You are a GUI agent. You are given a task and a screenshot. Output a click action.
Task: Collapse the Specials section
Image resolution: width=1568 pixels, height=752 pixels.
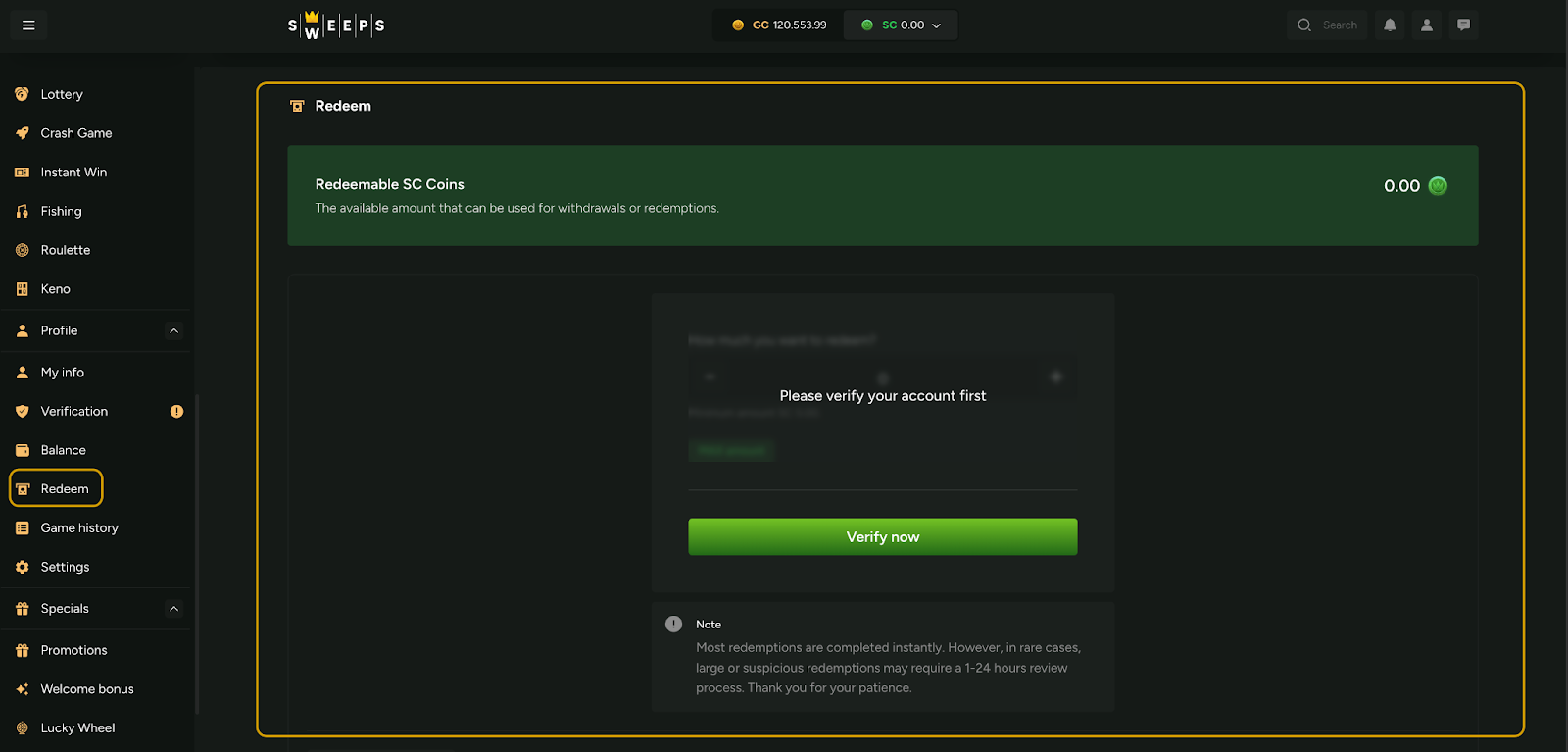[x=173, y=609]
